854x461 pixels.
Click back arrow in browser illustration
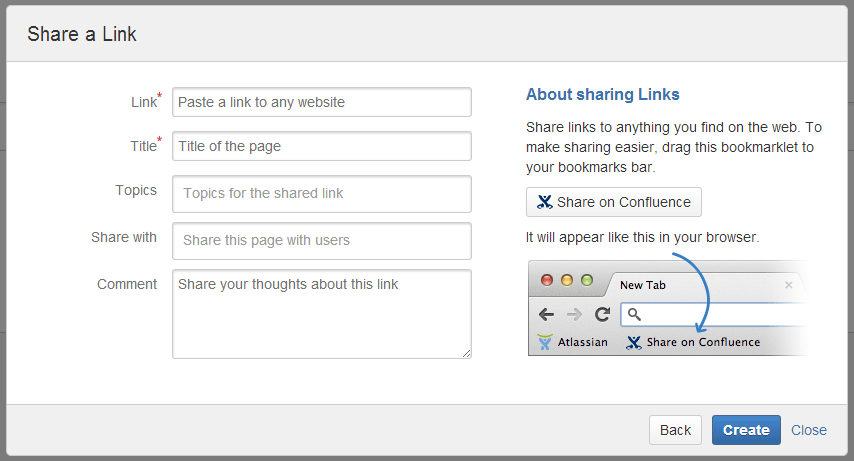546,314
